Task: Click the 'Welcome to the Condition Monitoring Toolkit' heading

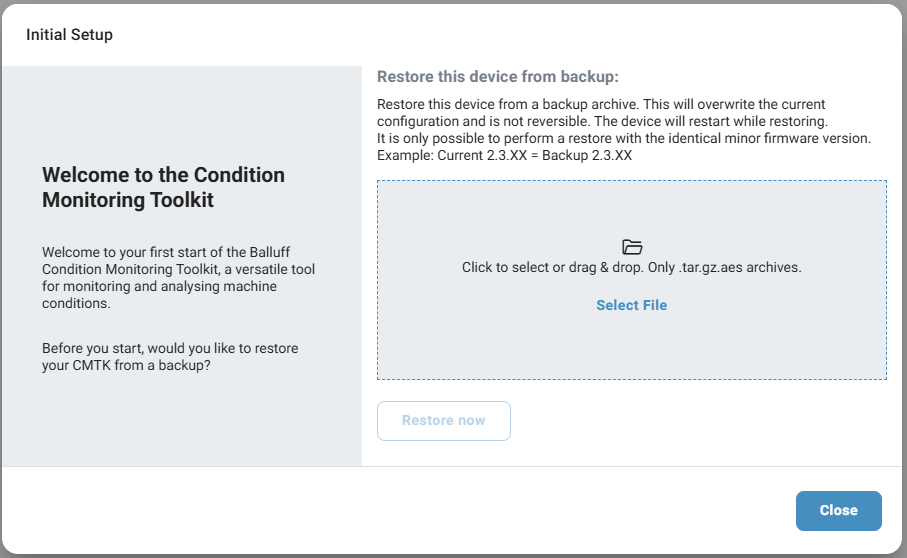Action: pyautogui.click(x=163, y=187)
